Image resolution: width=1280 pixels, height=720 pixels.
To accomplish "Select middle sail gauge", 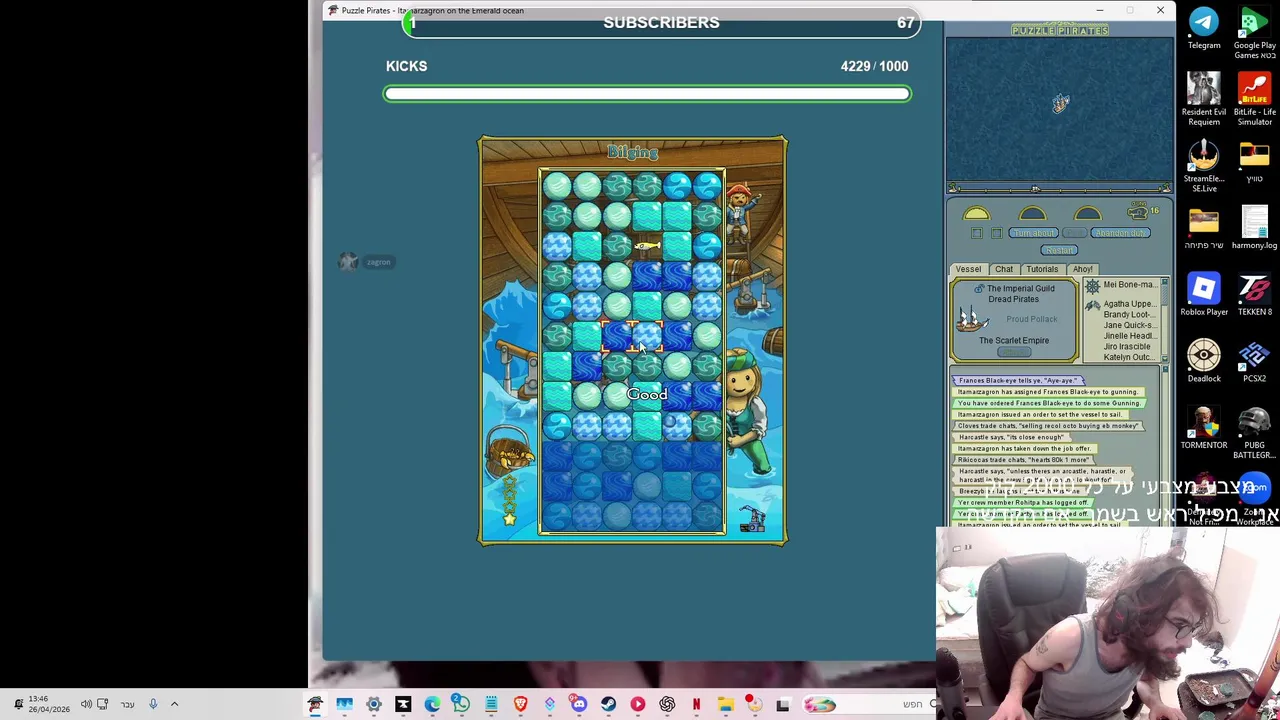I will 1032,214.
